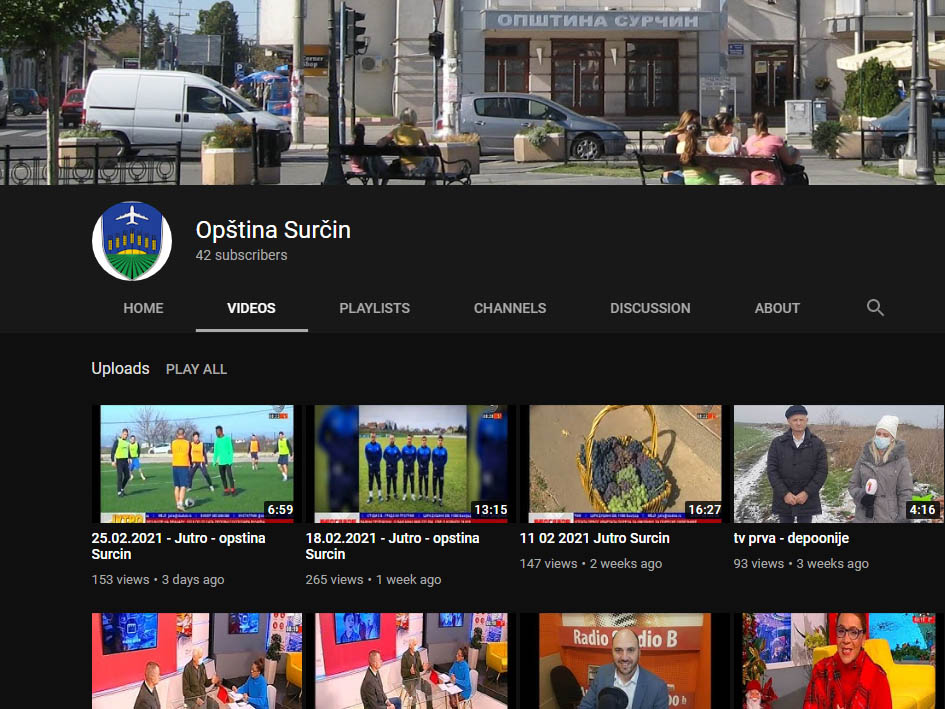Play the 11 02 2021 Jutro Surcin video
The image size is (945, 709).
(624, 463)
